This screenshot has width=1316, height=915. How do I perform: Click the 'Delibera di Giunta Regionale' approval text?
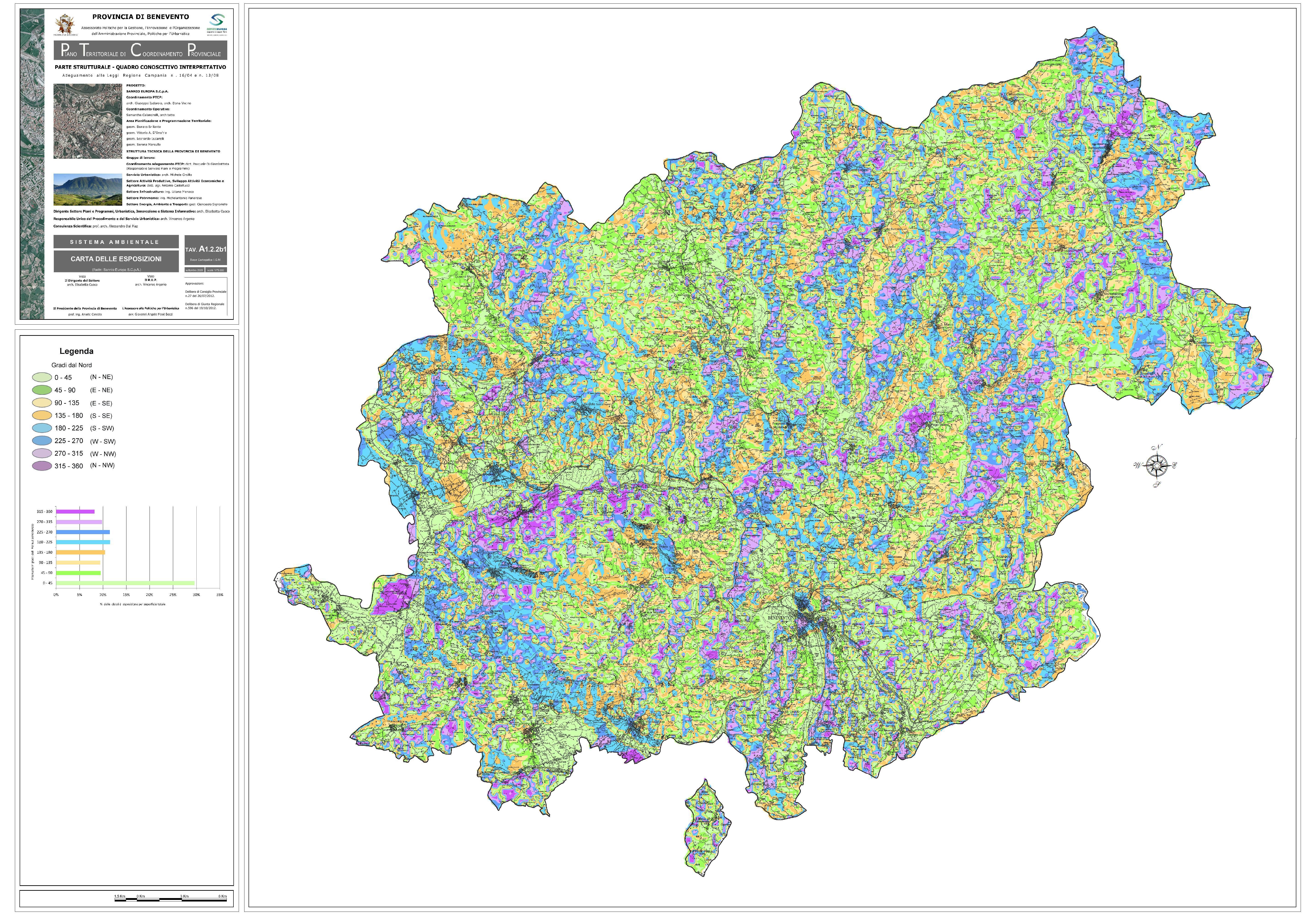point(205,306)
